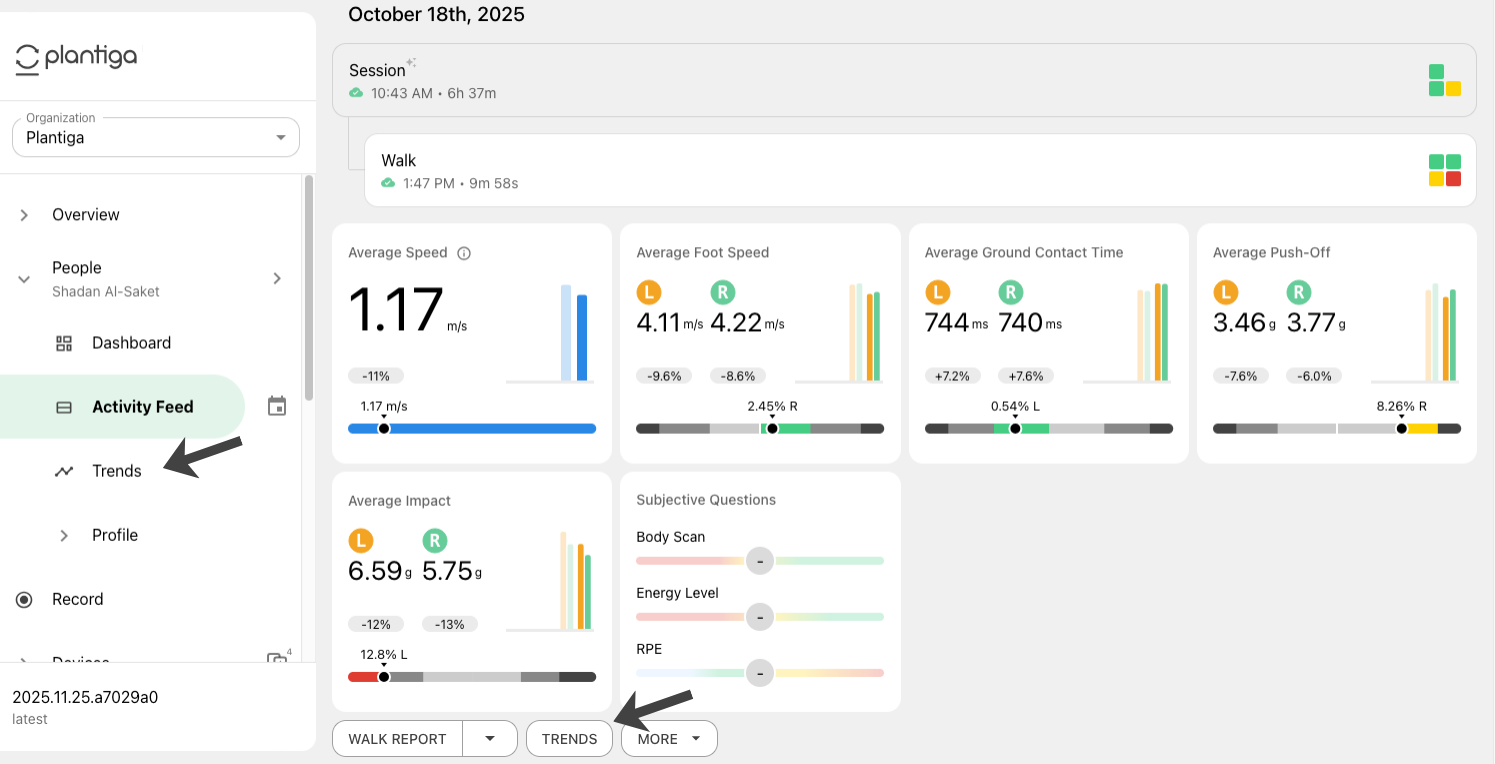Go to Trends in the sidebar
The height and width of the screenshot is (764, 1495).
point(117,471)
